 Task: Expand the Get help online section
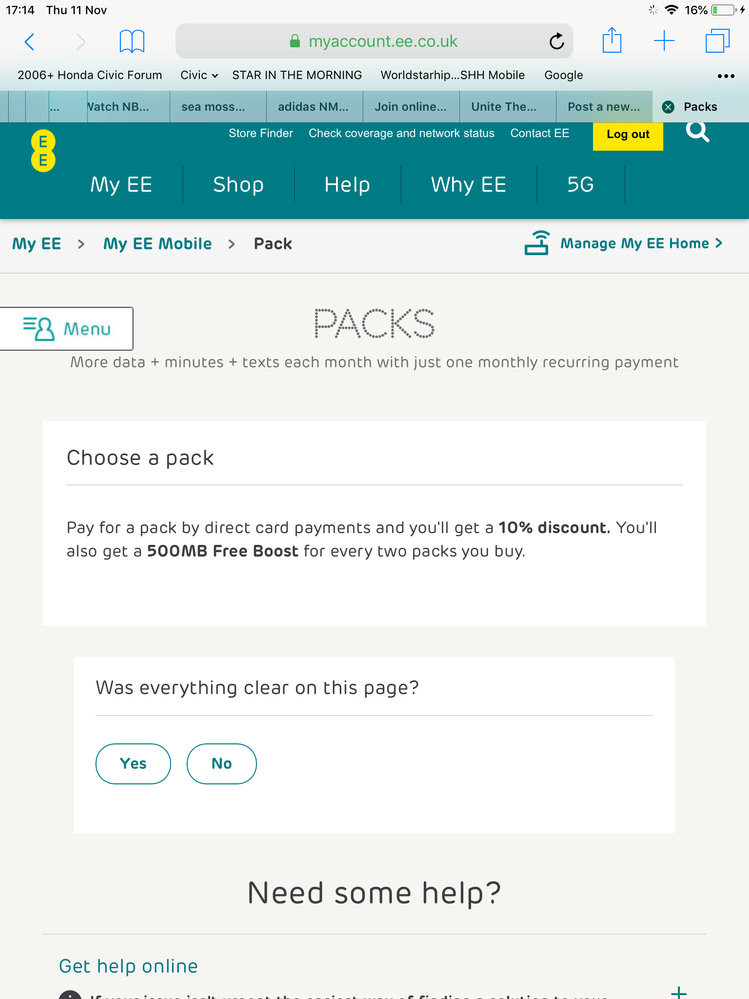678,991
